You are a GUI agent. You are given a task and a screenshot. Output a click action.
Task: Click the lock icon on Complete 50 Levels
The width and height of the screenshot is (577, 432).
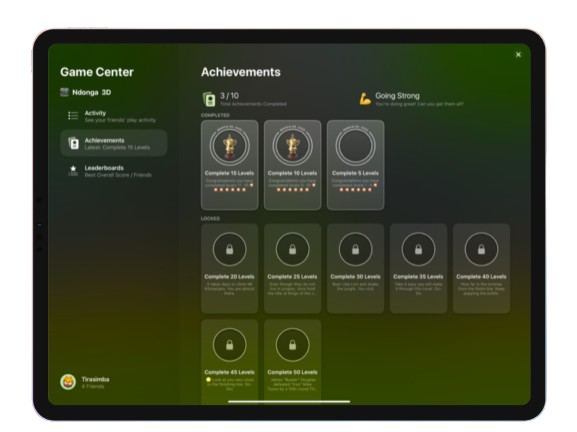[292, 345]
